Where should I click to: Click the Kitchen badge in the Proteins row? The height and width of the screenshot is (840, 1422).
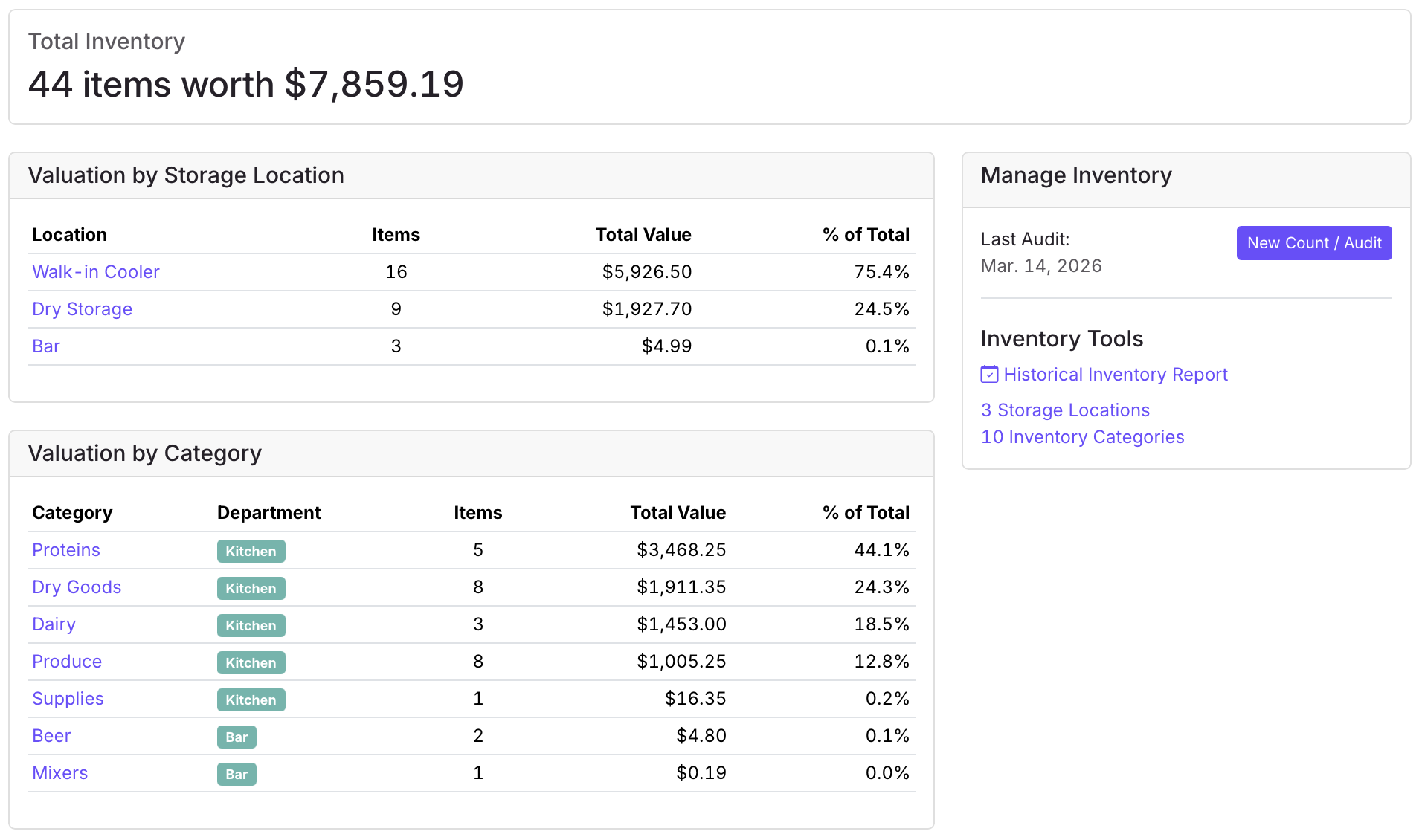point(251,551)
